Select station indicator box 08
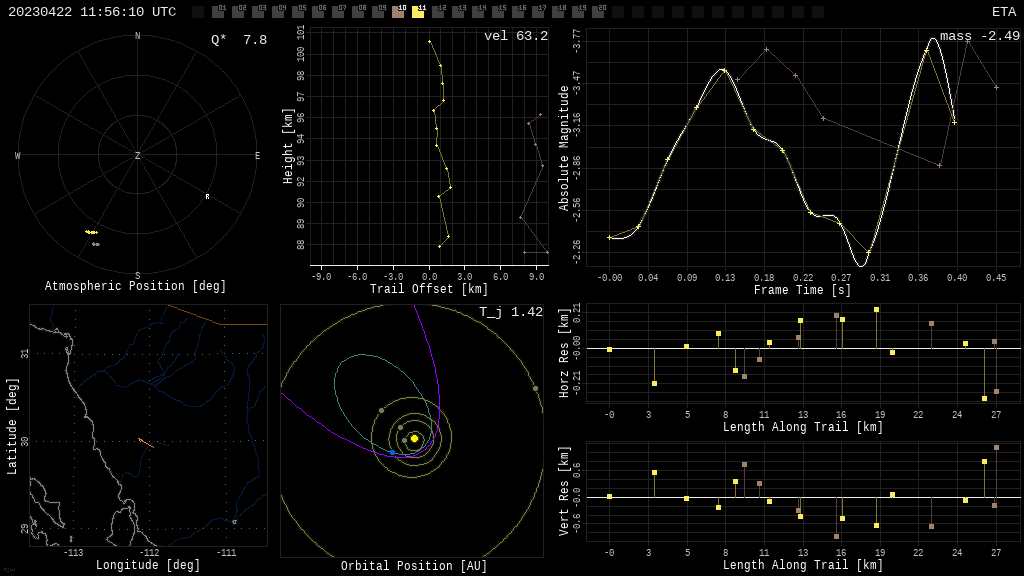 click(358, 12)
